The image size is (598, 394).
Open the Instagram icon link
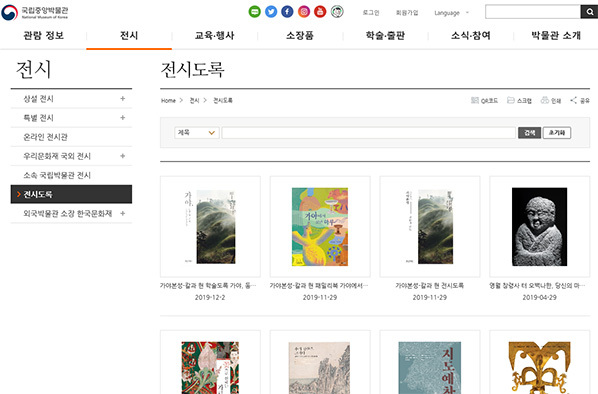pyautogui.click(x=304, y=12)
